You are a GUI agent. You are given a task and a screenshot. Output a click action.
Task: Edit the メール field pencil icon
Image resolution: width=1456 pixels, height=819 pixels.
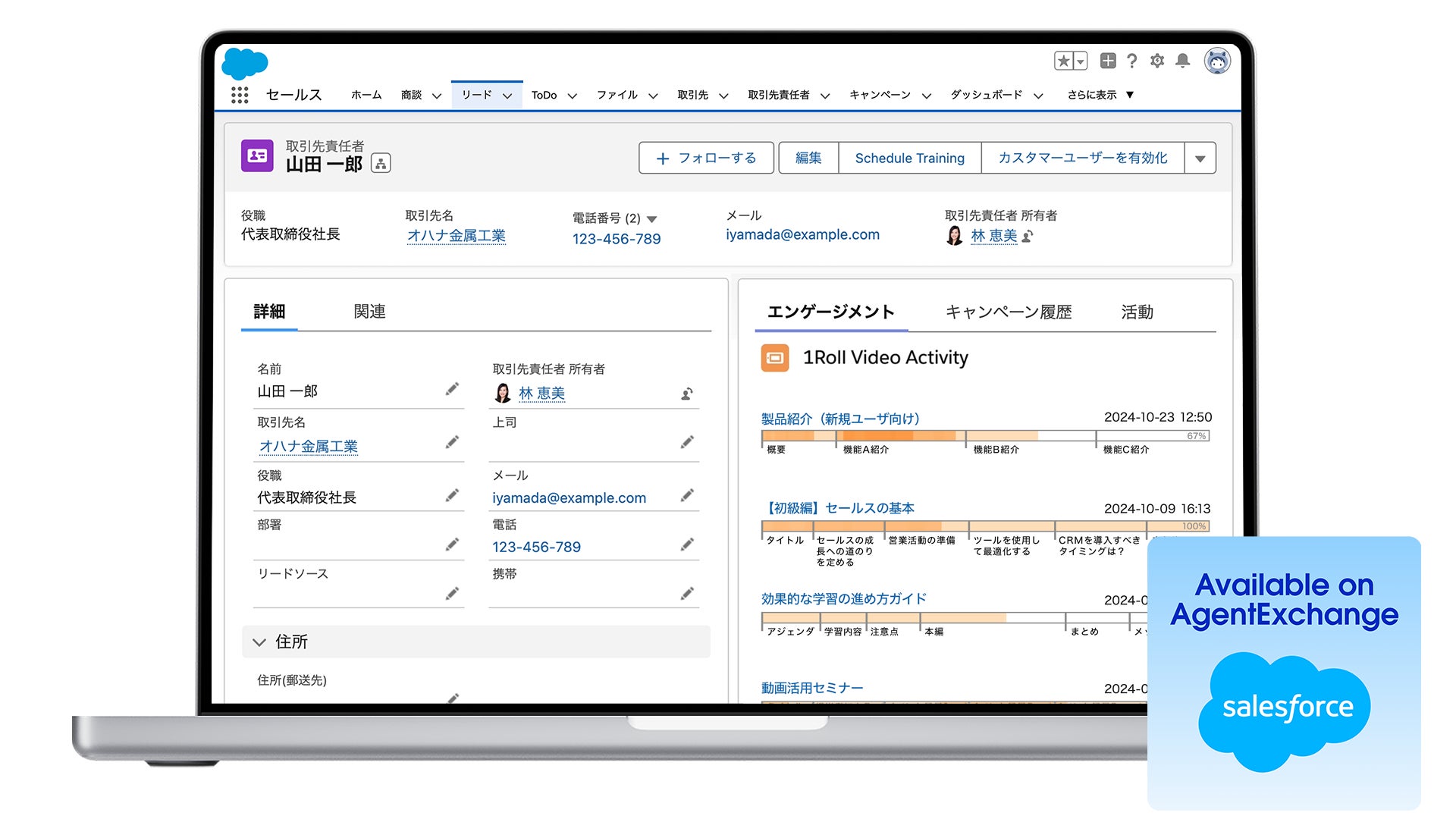click(x=687, y=495)
